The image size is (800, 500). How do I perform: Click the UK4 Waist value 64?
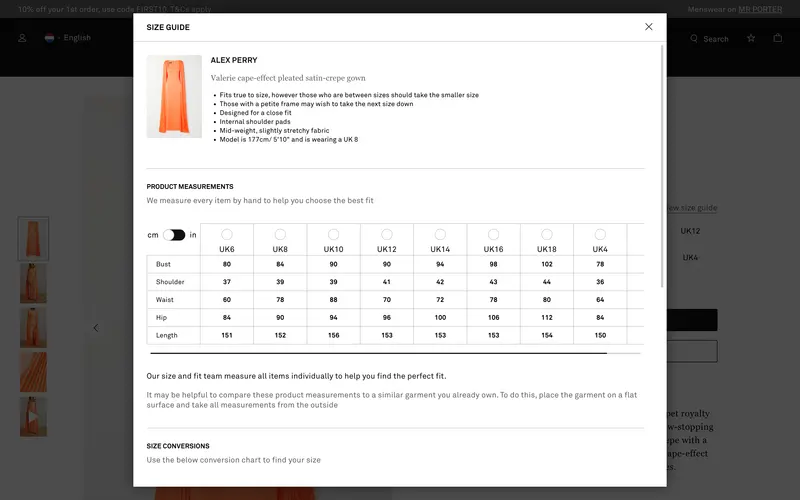pos(600,299)
